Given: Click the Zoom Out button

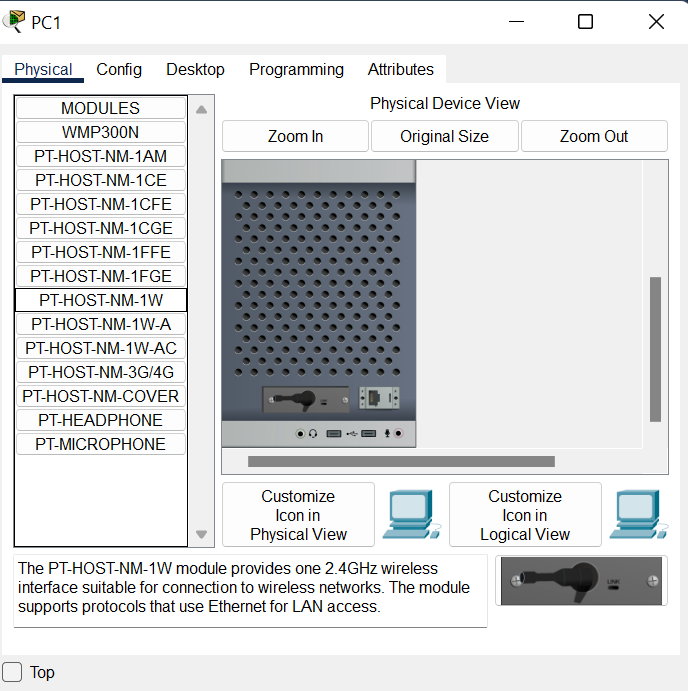Looking at the screenshot, I should coord(594,136).
